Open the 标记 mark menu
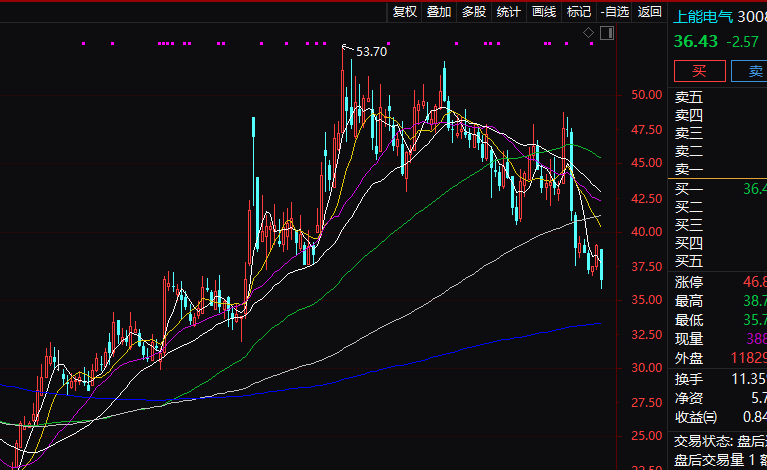The image size is (767, 470). coord(579,12)
